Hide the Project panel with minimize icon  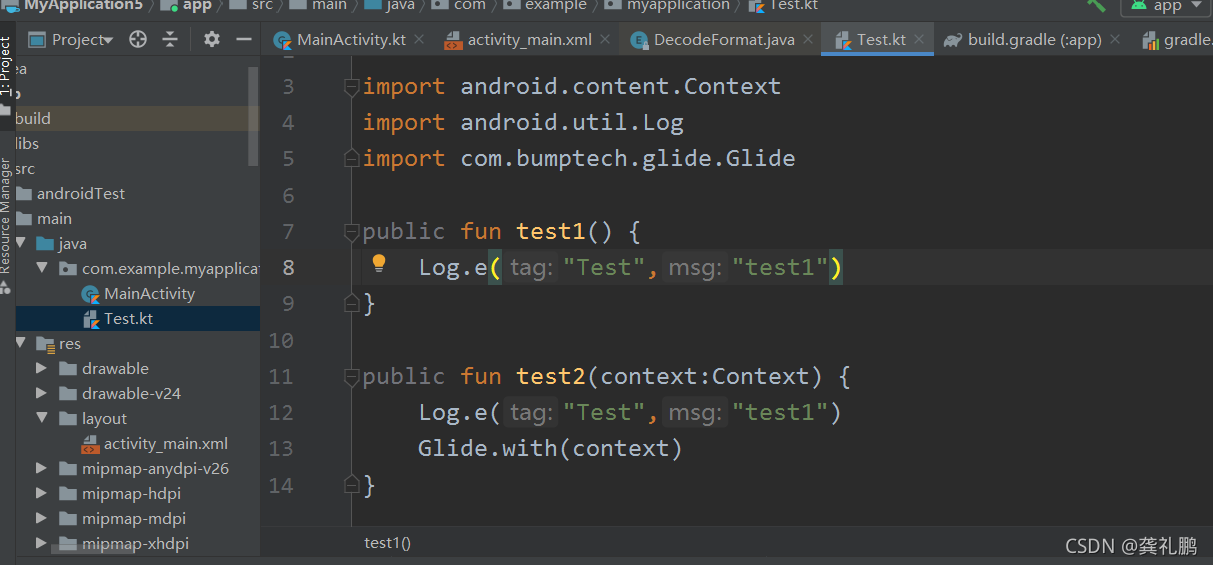(243, 40)
